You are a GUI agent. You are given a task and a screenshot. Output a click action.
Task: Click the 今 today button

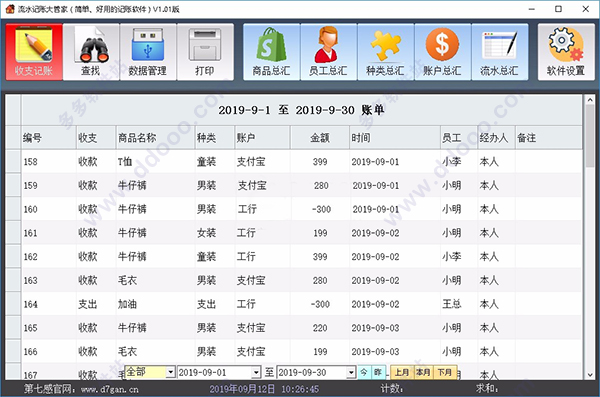tap(364, 372)
